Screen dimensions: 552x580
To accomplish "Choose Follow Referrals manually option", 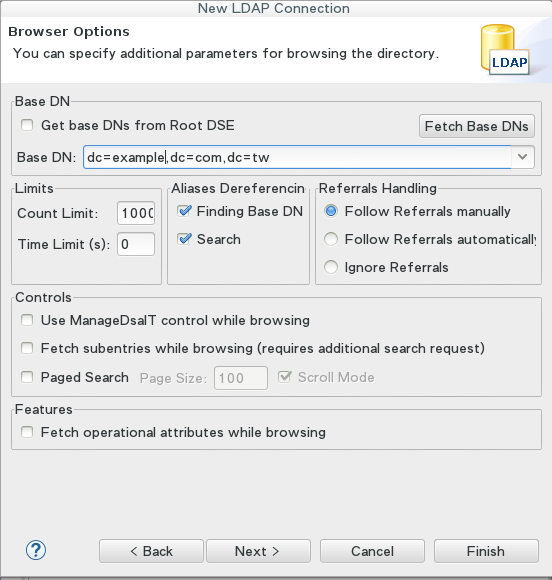I will click(331, 211).
